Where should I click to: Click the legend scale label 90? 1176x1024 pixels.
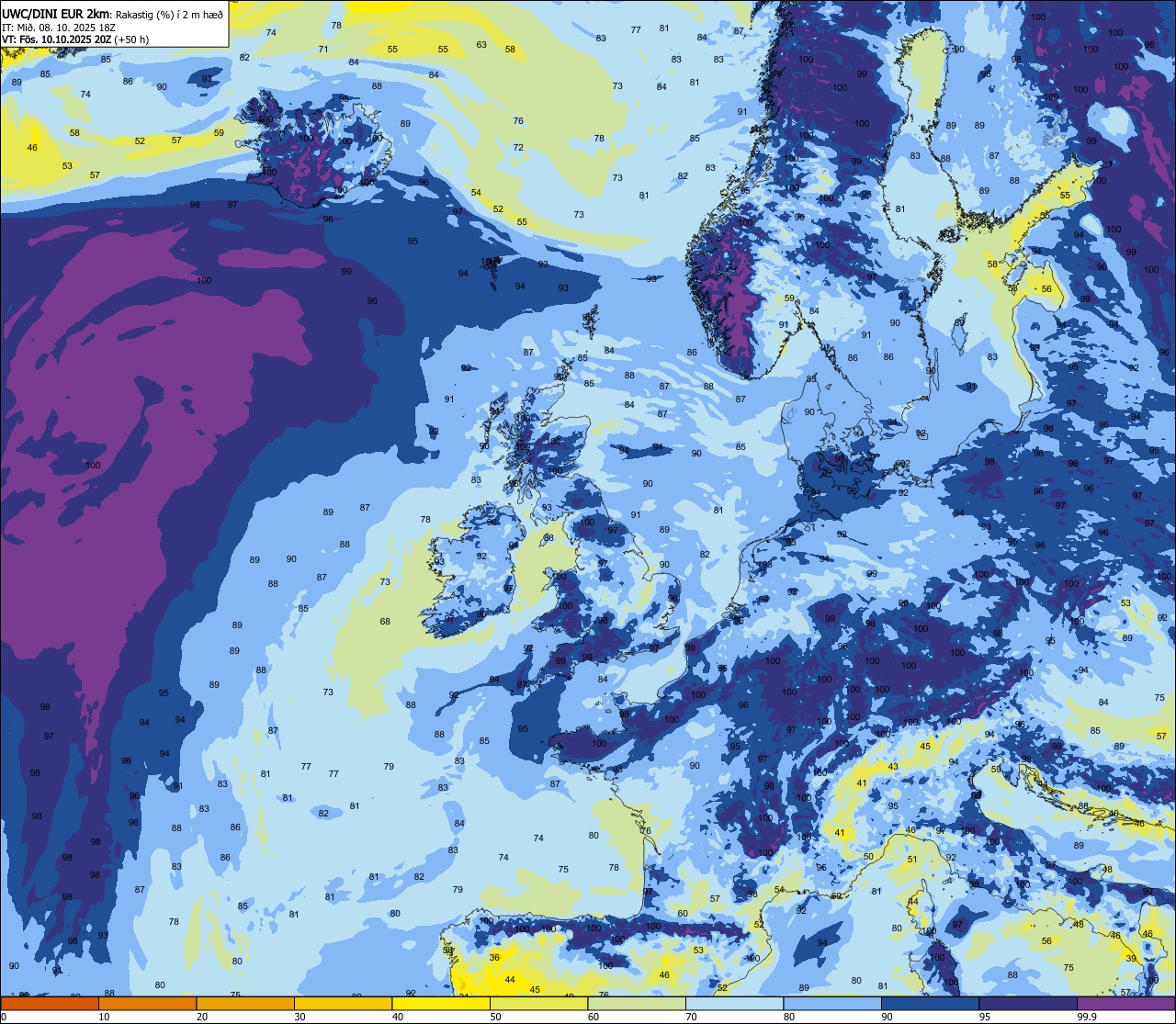tap(887, 1016)
